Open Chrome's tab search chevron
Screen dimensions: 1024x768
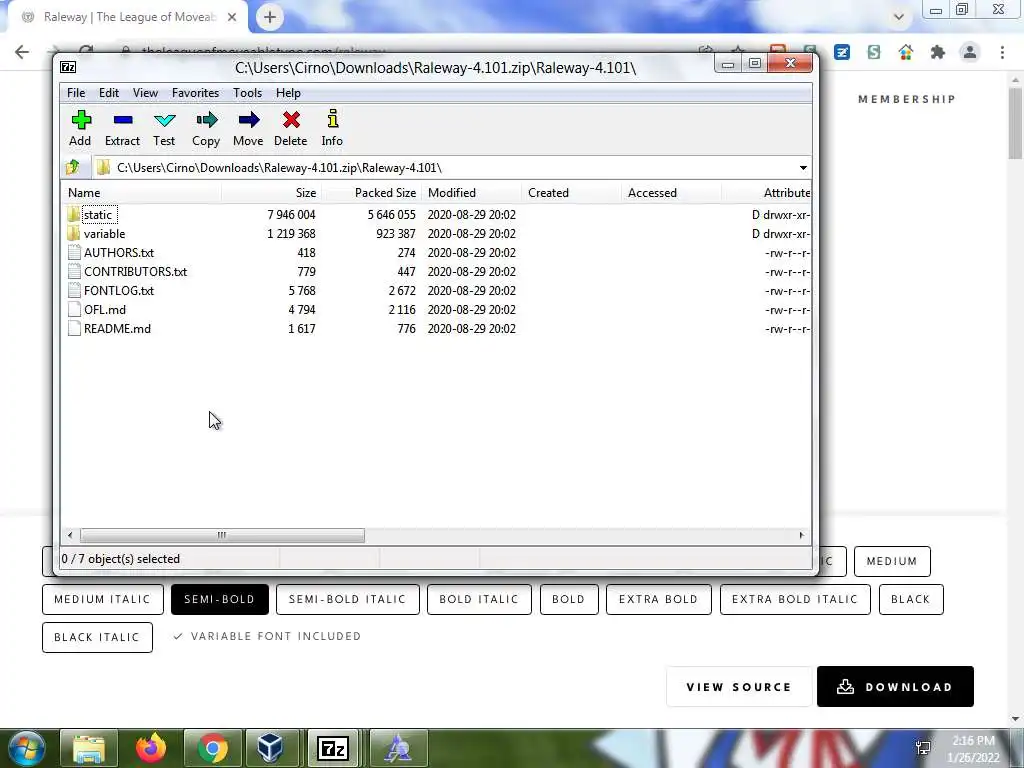[899, 17]
